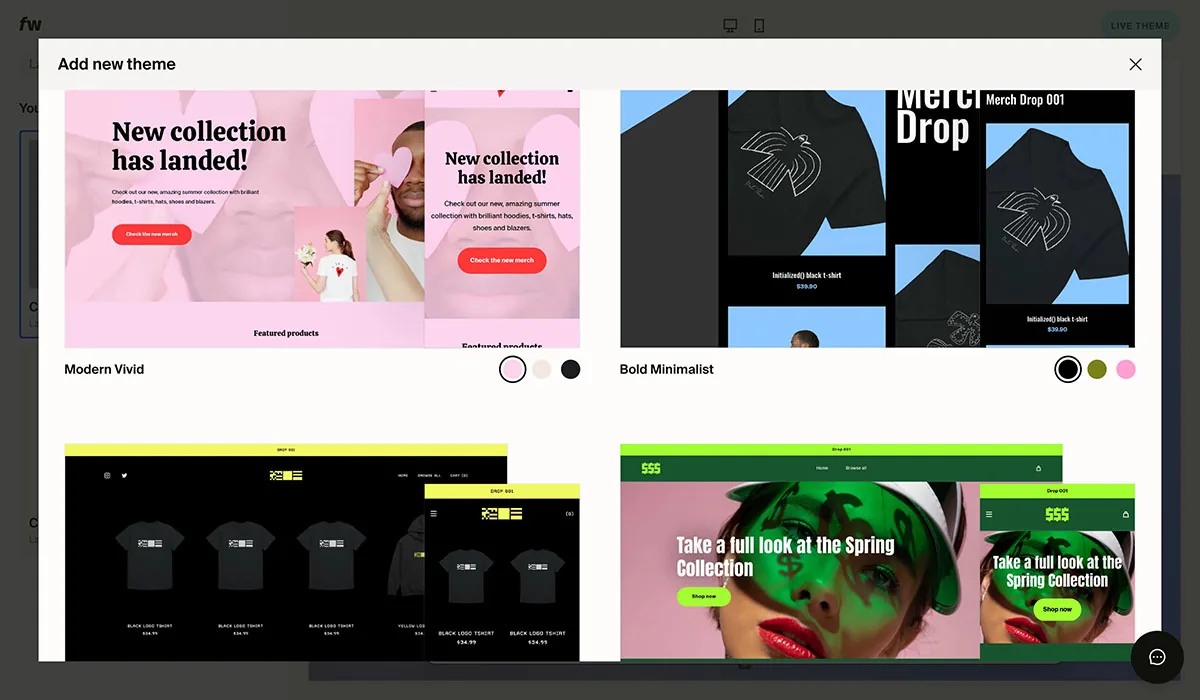The height and width of the screenshot is (700, 1200).
Task: Click Shop now in the Spring Collection preview
Action: pos(704,596)
